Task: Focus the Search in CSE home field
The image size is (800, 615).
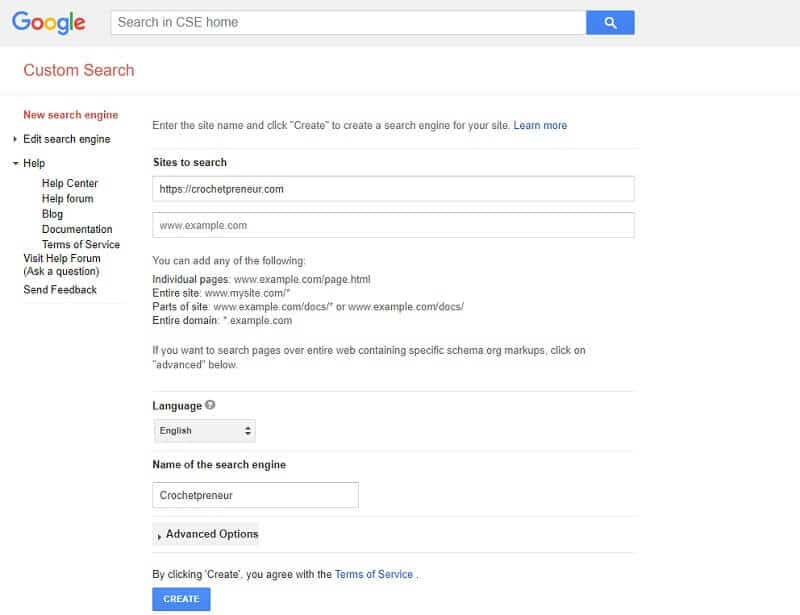Action: (348, 22)
